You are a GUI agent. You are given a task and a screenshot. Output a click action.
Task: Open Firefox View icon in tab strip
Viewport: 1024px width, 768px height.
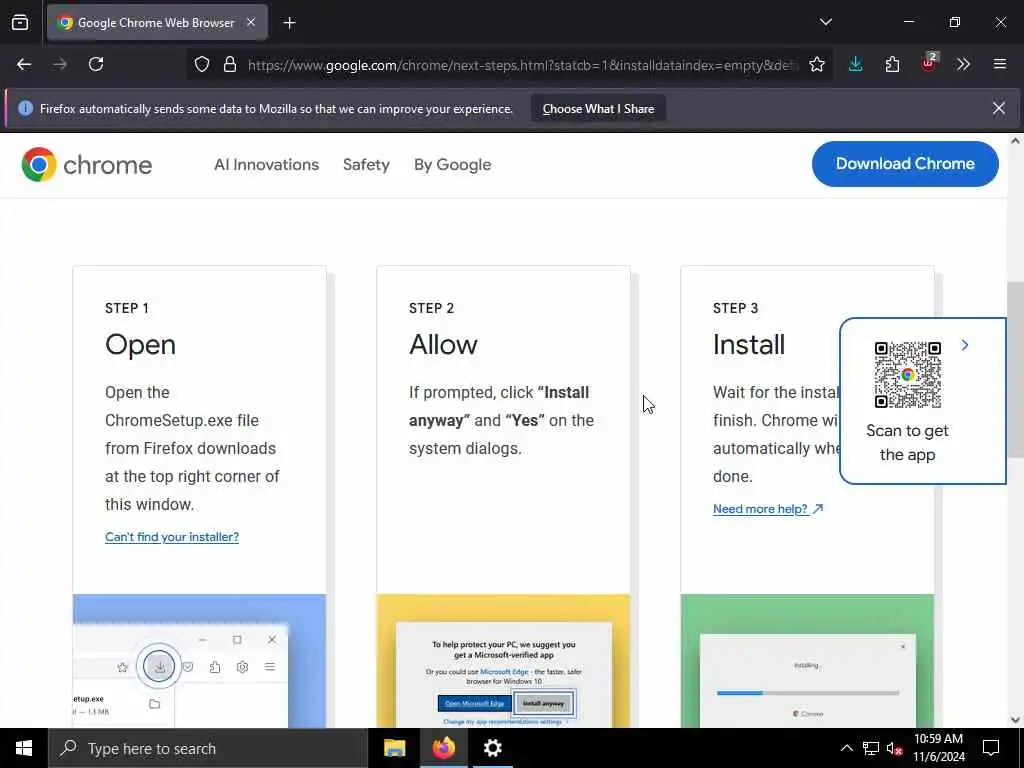[20, 22]
